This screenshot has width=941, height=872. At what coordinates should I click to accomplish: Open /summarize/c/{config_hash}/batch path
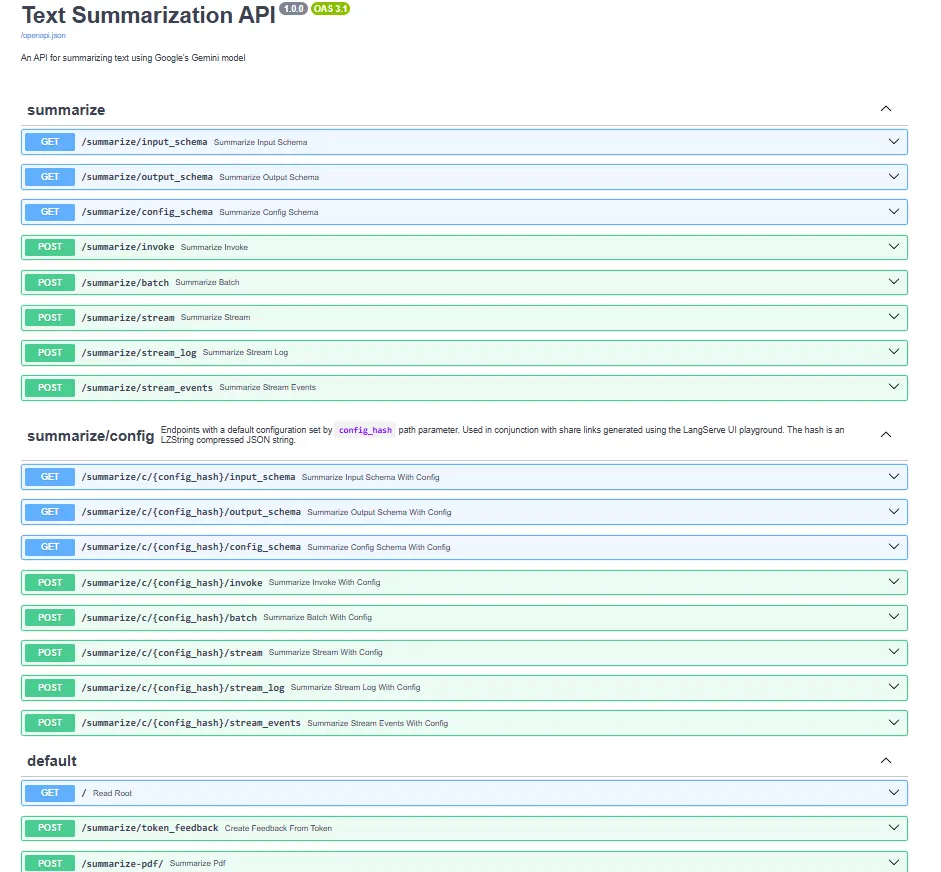169,618
